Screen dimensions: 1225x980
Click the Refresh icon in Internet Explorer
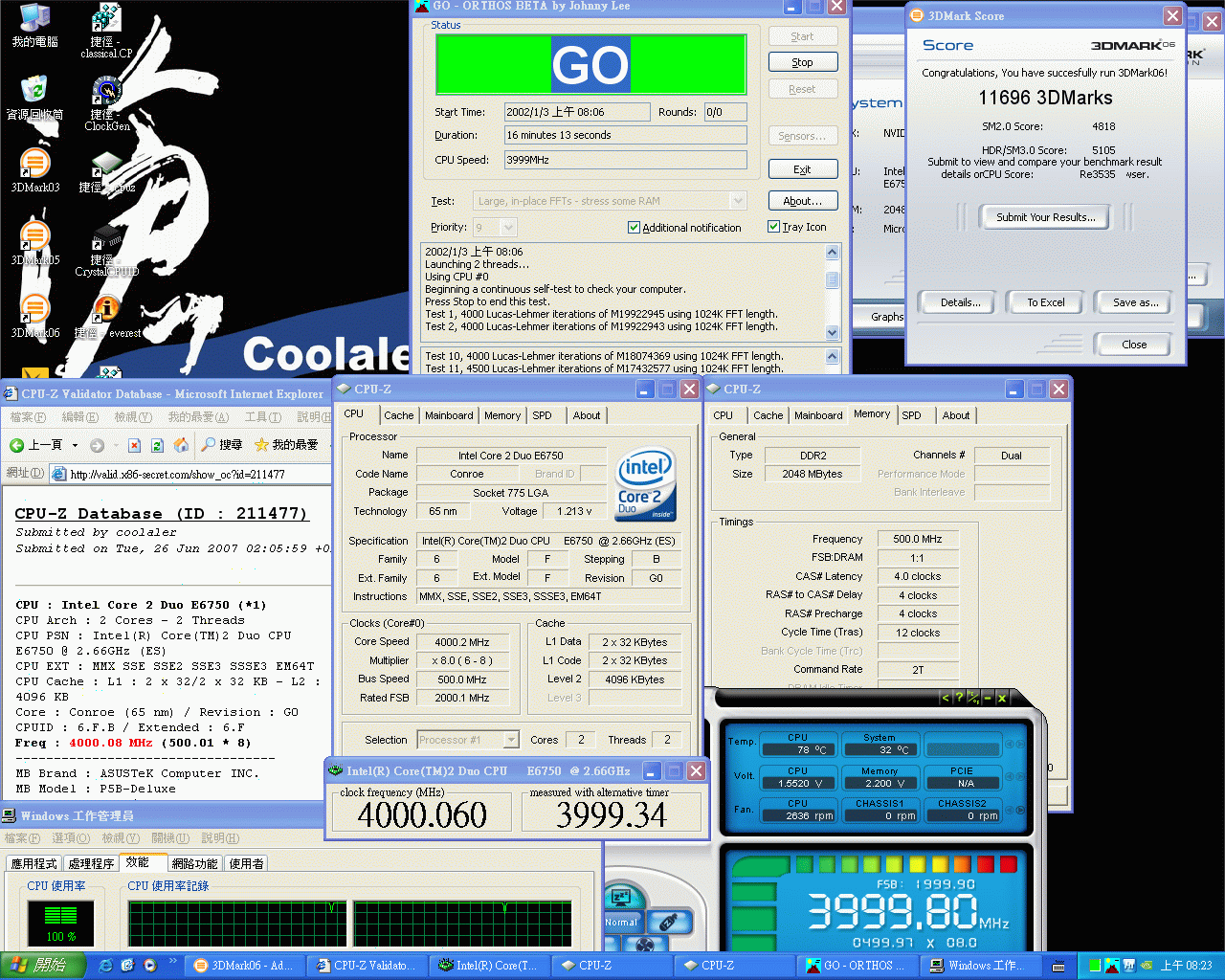pyautogui.click(x=157, y=445)
